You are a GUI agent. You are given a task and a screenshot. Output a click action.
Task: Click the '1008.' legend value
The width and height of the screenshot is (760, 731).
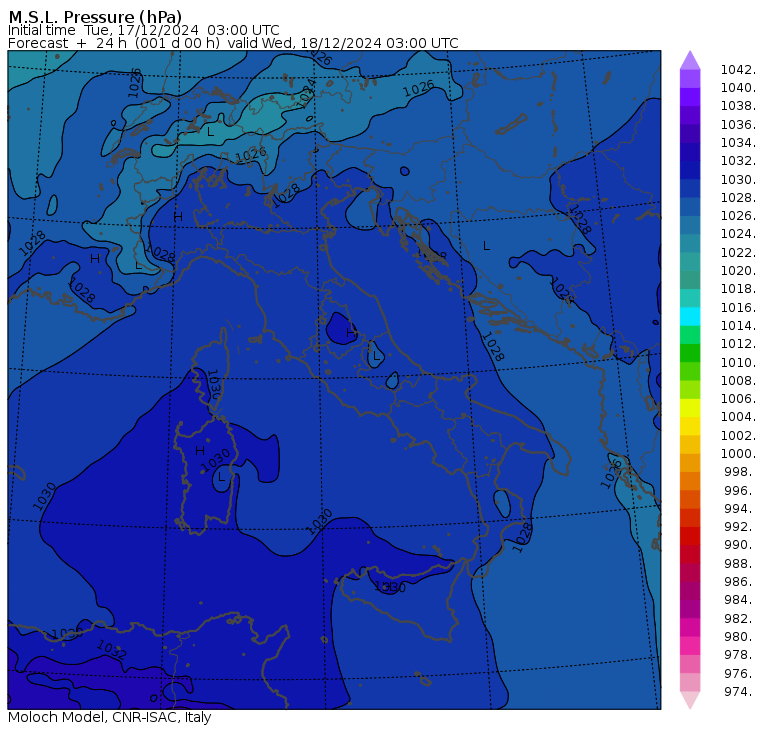click(x=738, y=381)
